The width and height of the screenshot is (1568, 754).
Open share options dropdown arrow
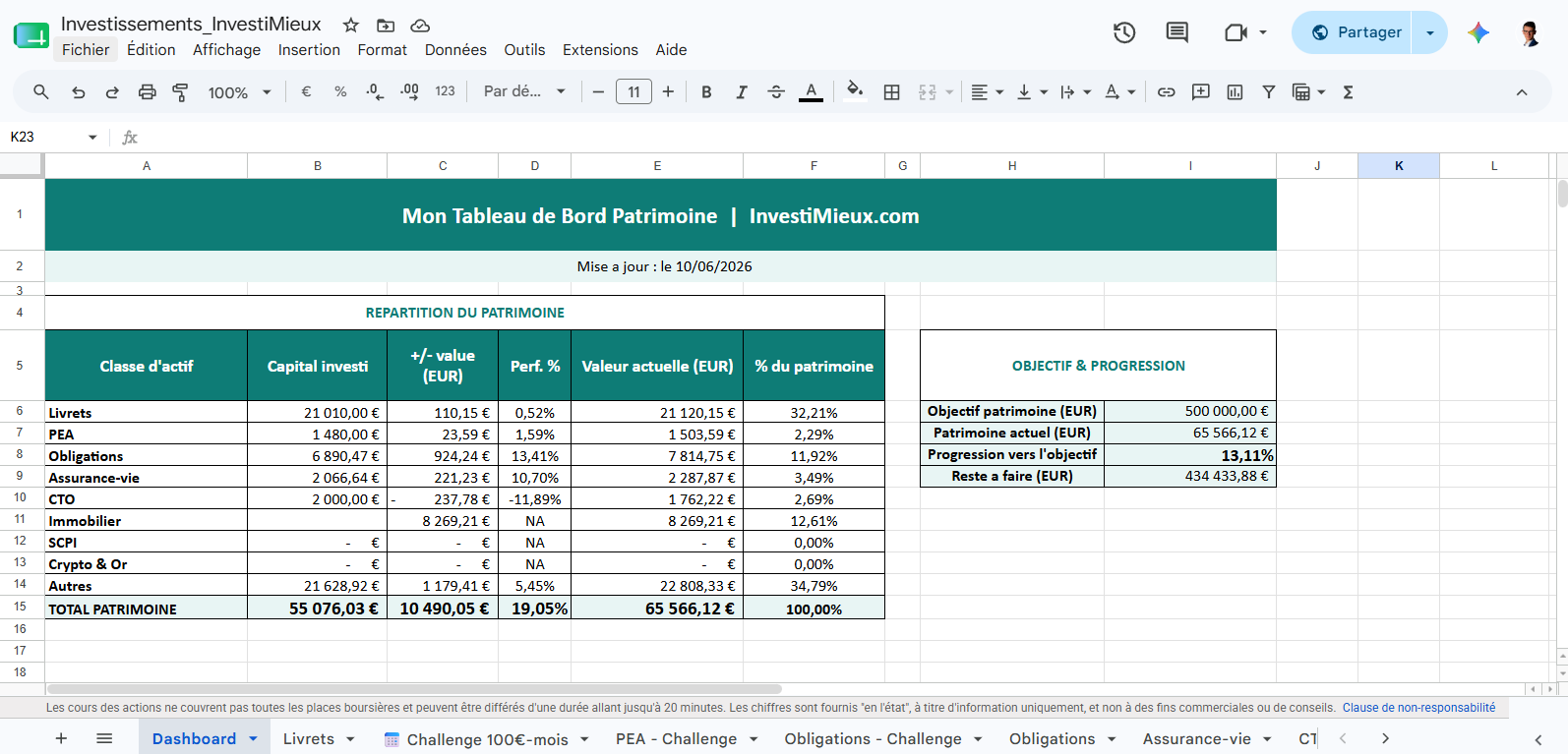click(x=1430, y=32)
